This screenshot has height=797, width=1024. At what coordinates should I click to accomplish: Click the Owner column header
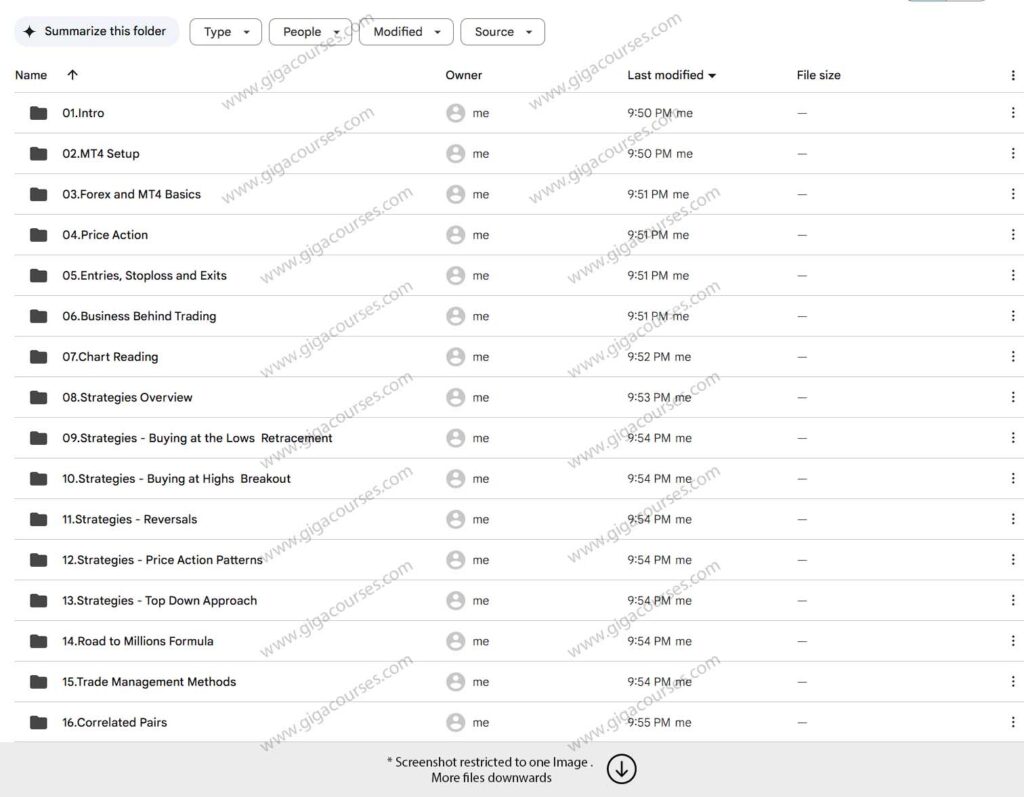click(x=463, y=75)
